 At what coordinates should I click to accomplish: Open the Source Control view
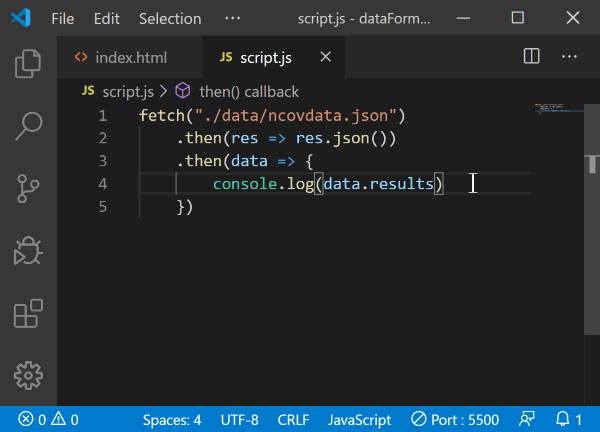coord(28,189)
